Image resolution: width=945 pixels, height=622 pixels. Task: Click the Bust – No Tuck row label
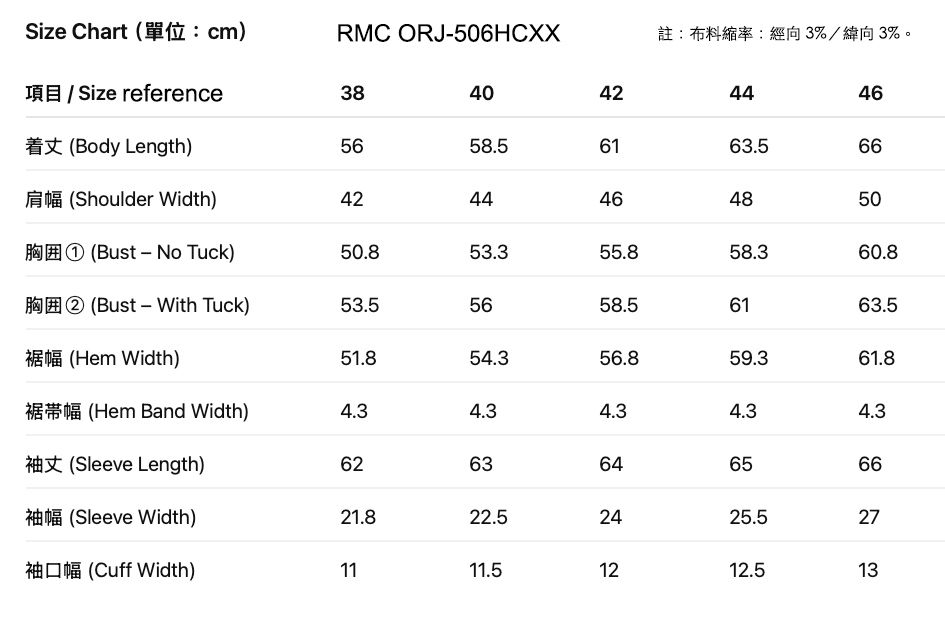(130, 253)
